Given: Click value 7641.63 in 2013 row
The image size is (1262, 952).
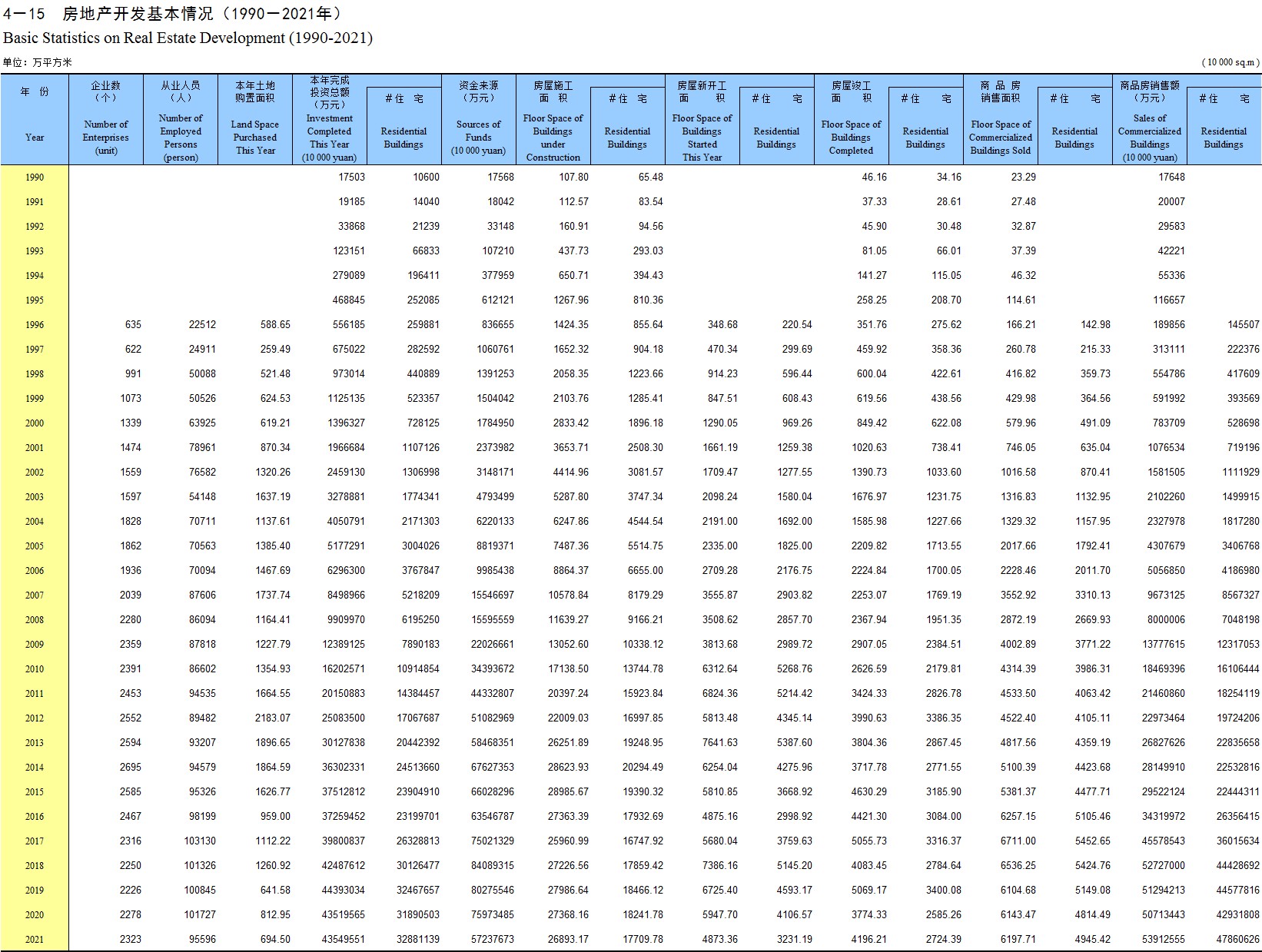Looking at the screenshot, I should click(720, 742).
